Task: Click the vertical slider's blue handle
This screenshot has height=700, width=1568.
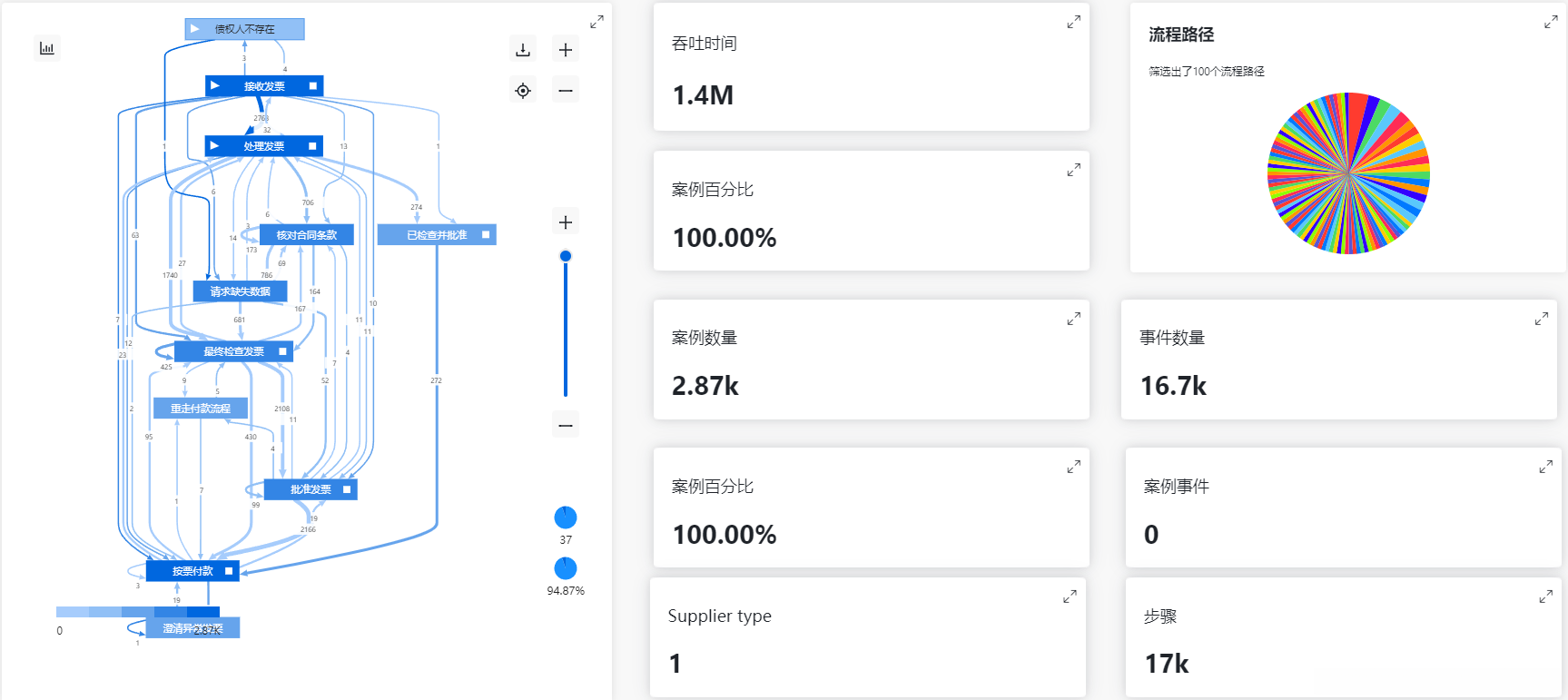Action: coord(566,256)
